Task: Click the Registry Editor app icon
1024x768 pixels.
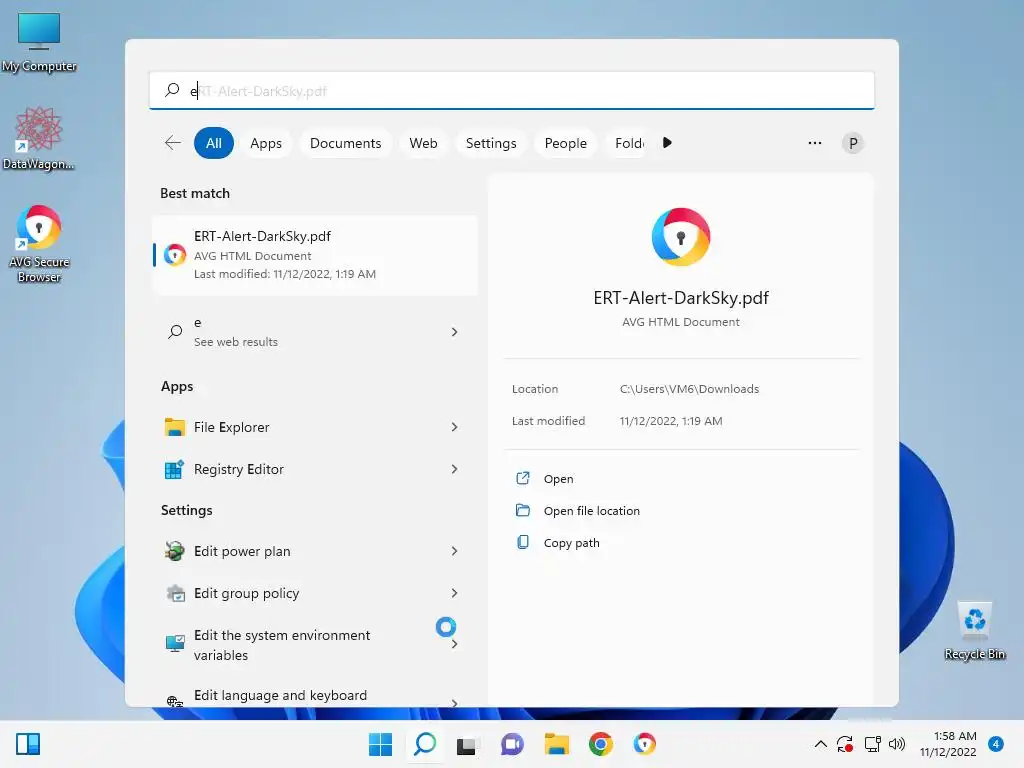Action: pos(174,469)
